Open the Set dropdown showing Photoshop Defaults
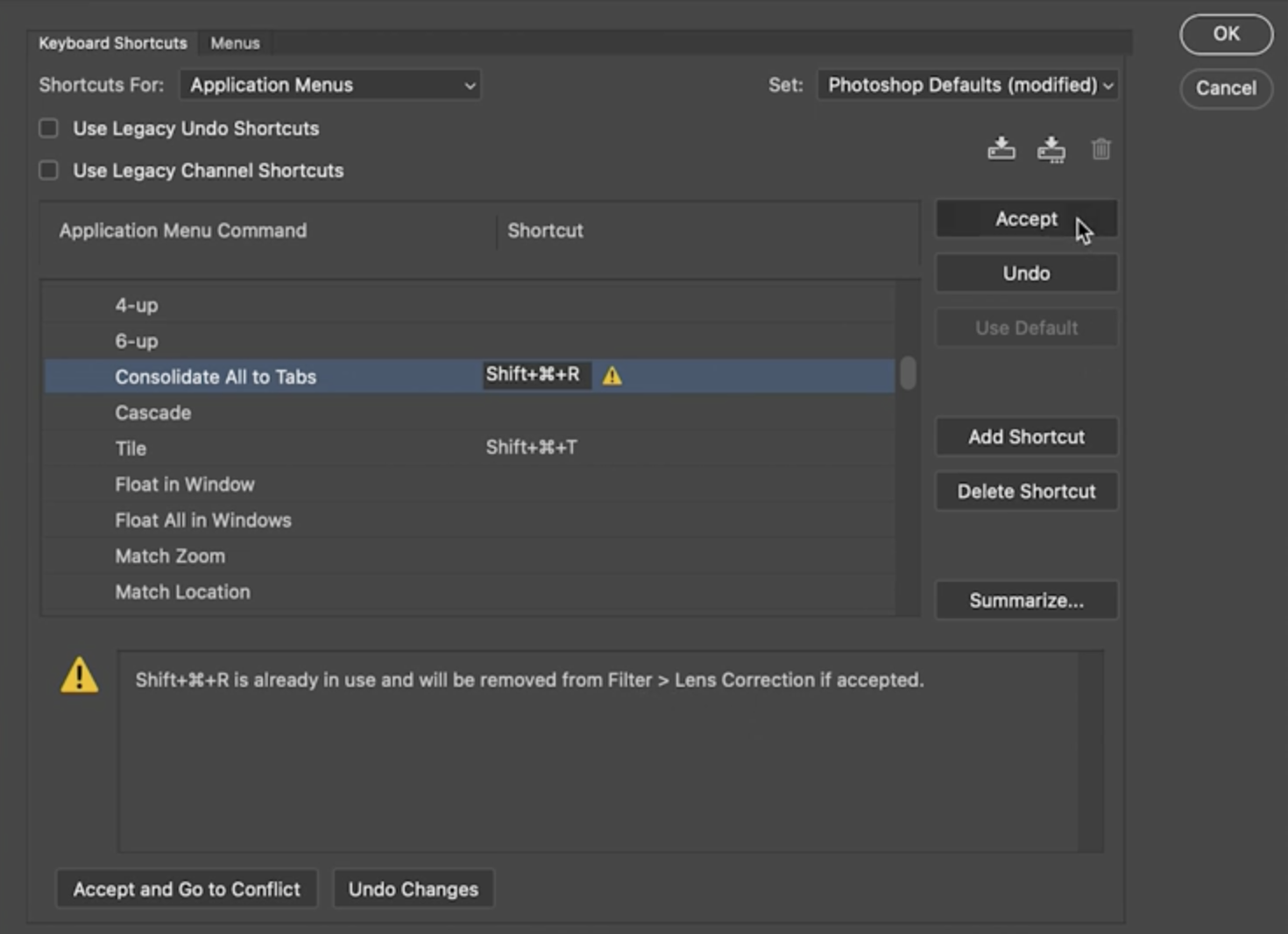 coord(968,85)
